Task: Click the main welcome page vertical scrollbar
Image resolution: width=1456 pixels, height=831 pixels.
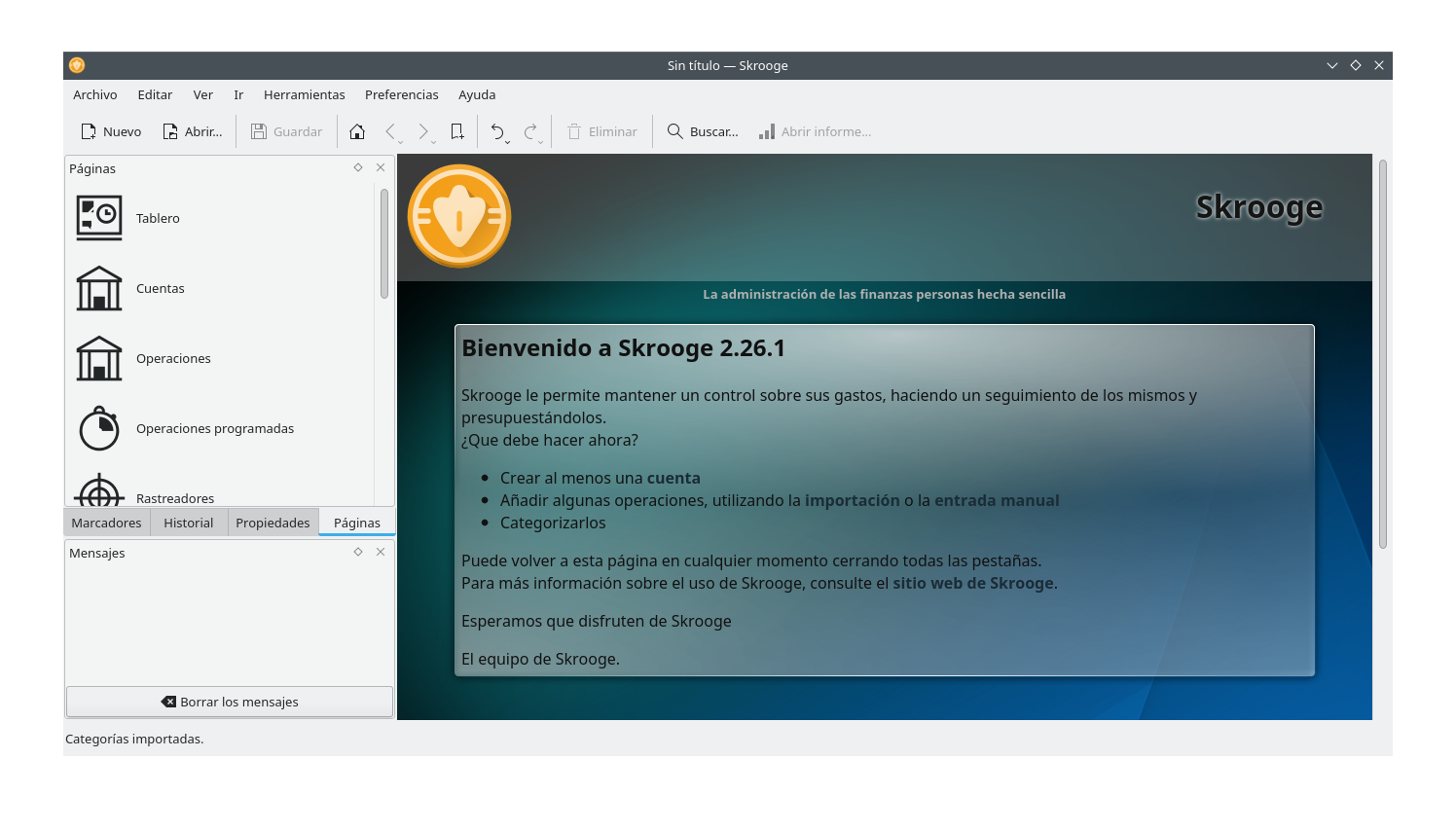Action: (x=1383, y=354)
